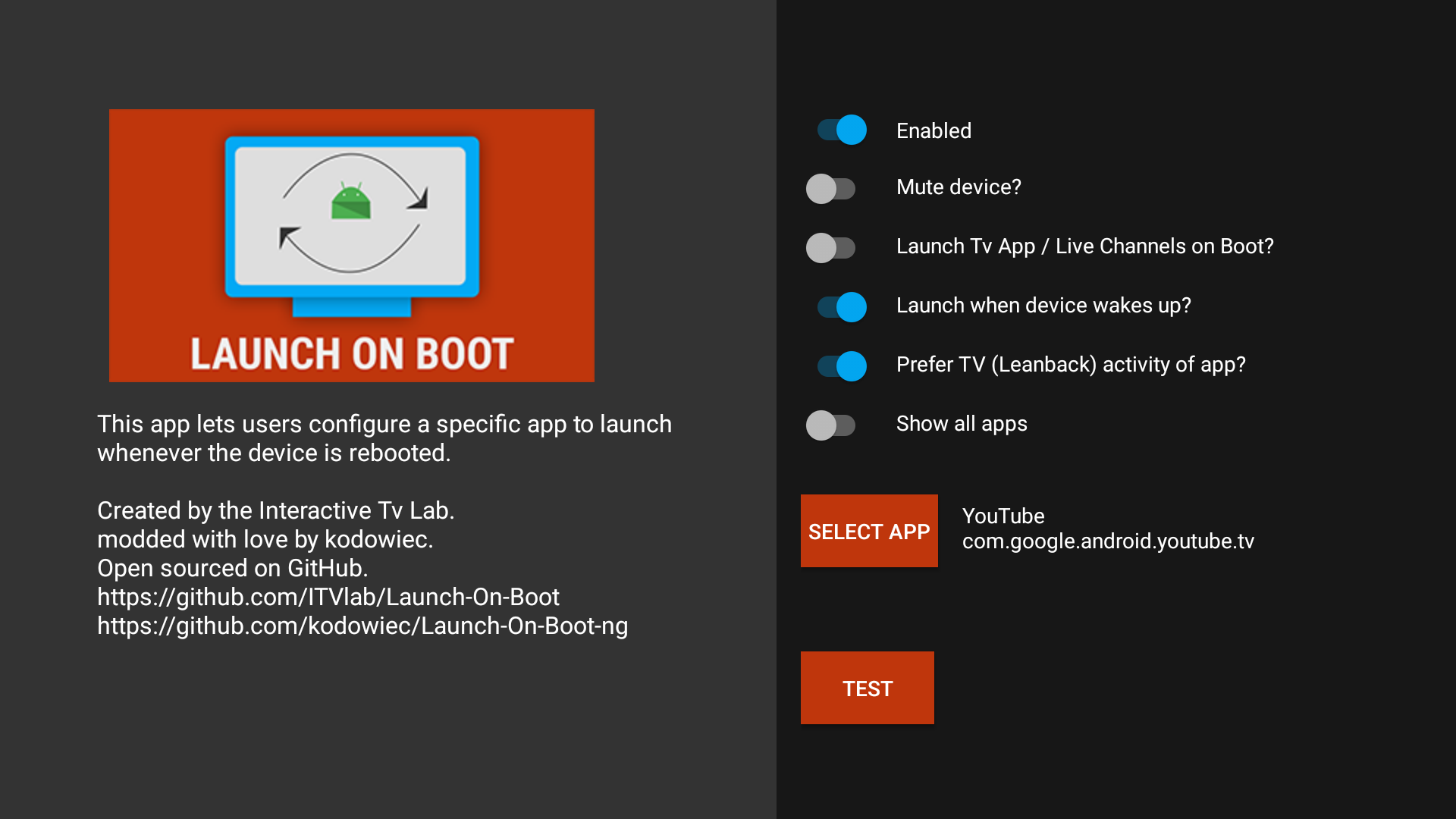Toggle the Mute device switch

coord(830,189)
